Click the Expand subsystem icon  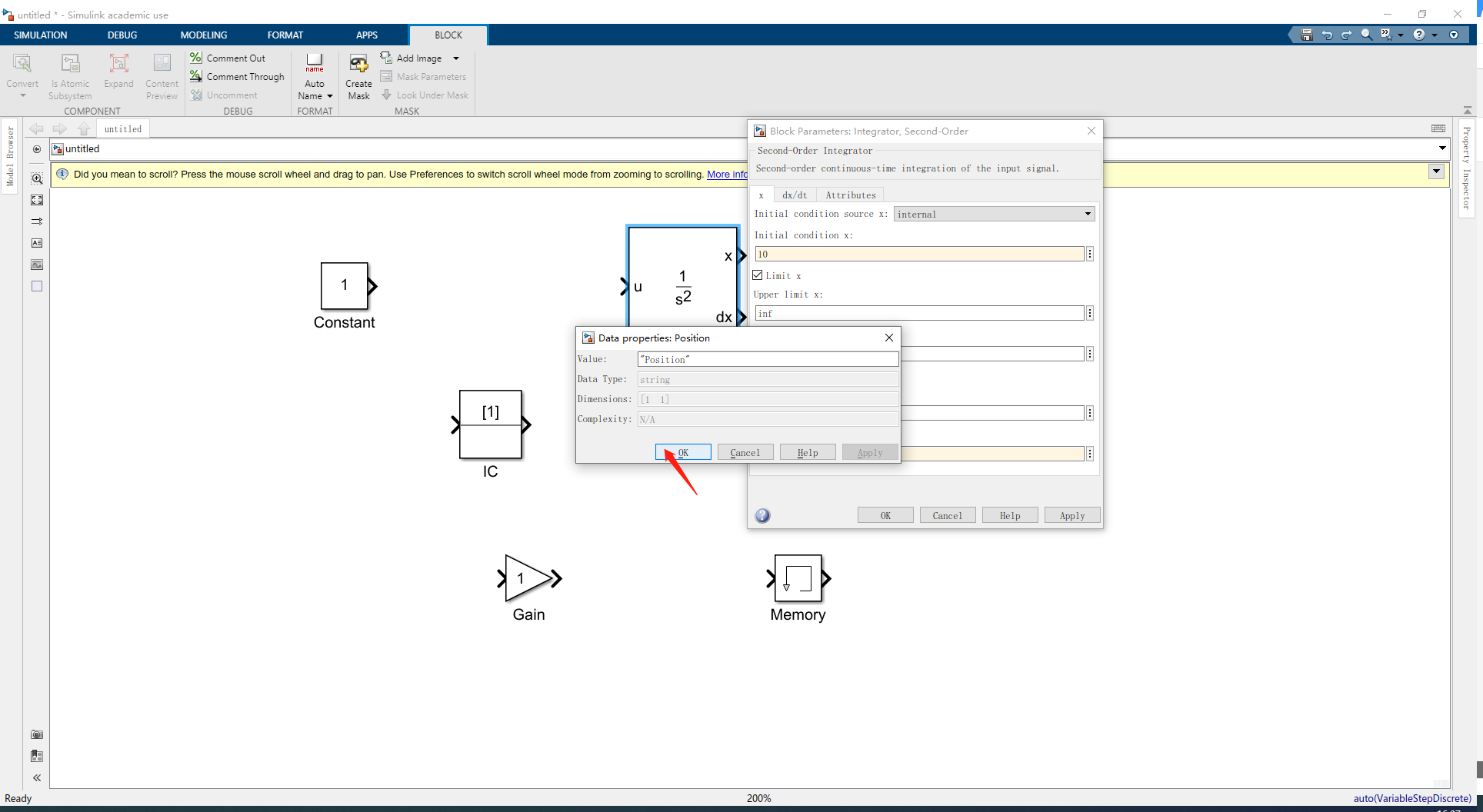click(118, 63)
